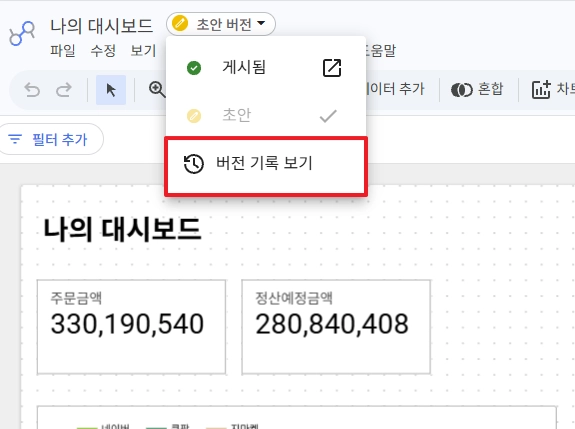575x429 pixels.
Task: Select the 정산예정금액 scorecard
Action: (x=336, y=327)
